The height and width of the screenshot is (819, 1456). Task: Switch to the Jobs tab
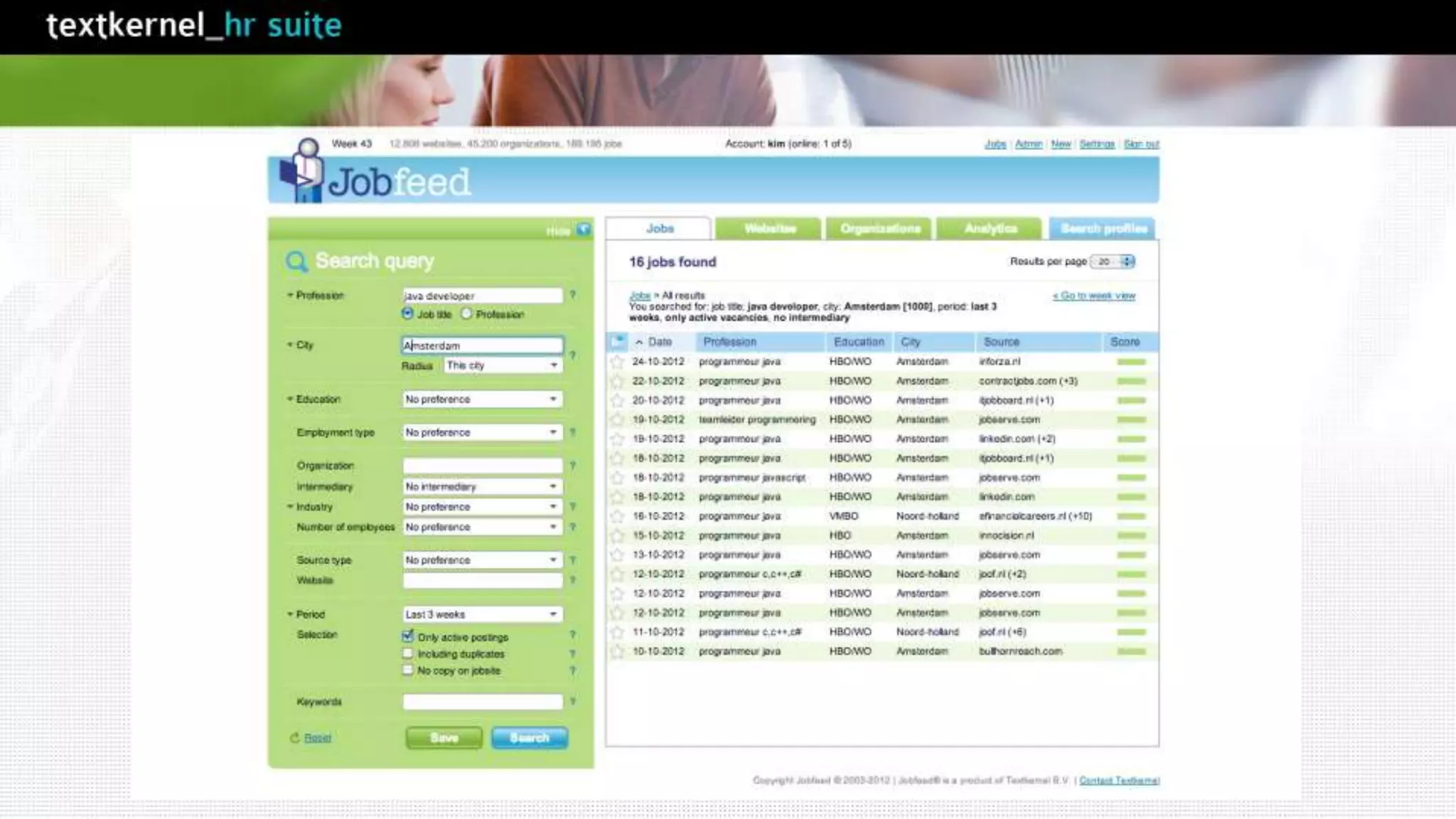[659, 229]
